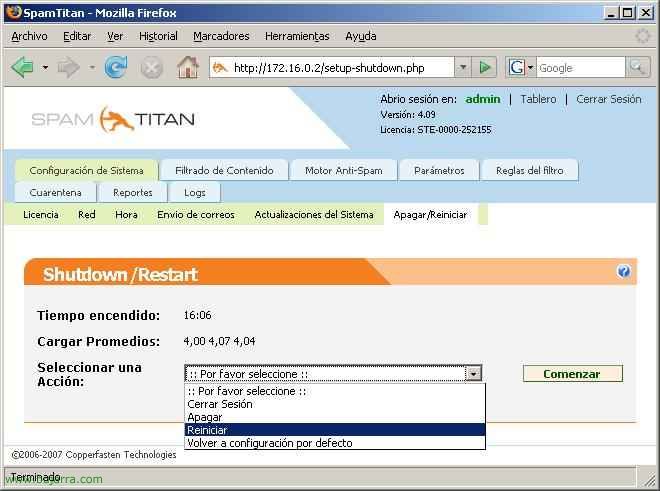Viewport: 660px width, 491px height.
Task: Open forward button history dropdown arrow
Action: 92,67
